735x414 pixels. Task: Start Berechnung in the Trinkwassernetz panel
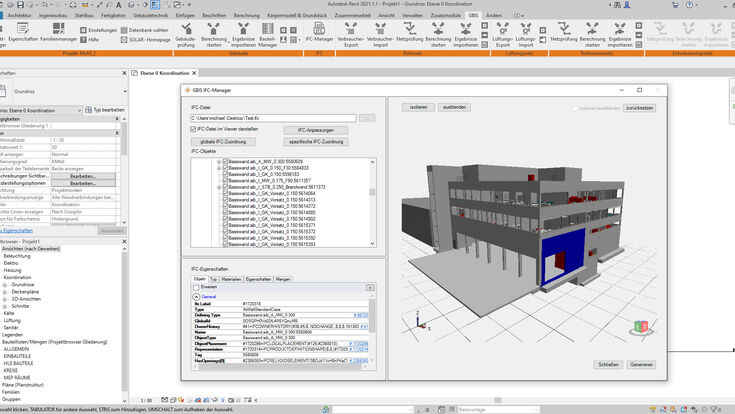point(592,35)
